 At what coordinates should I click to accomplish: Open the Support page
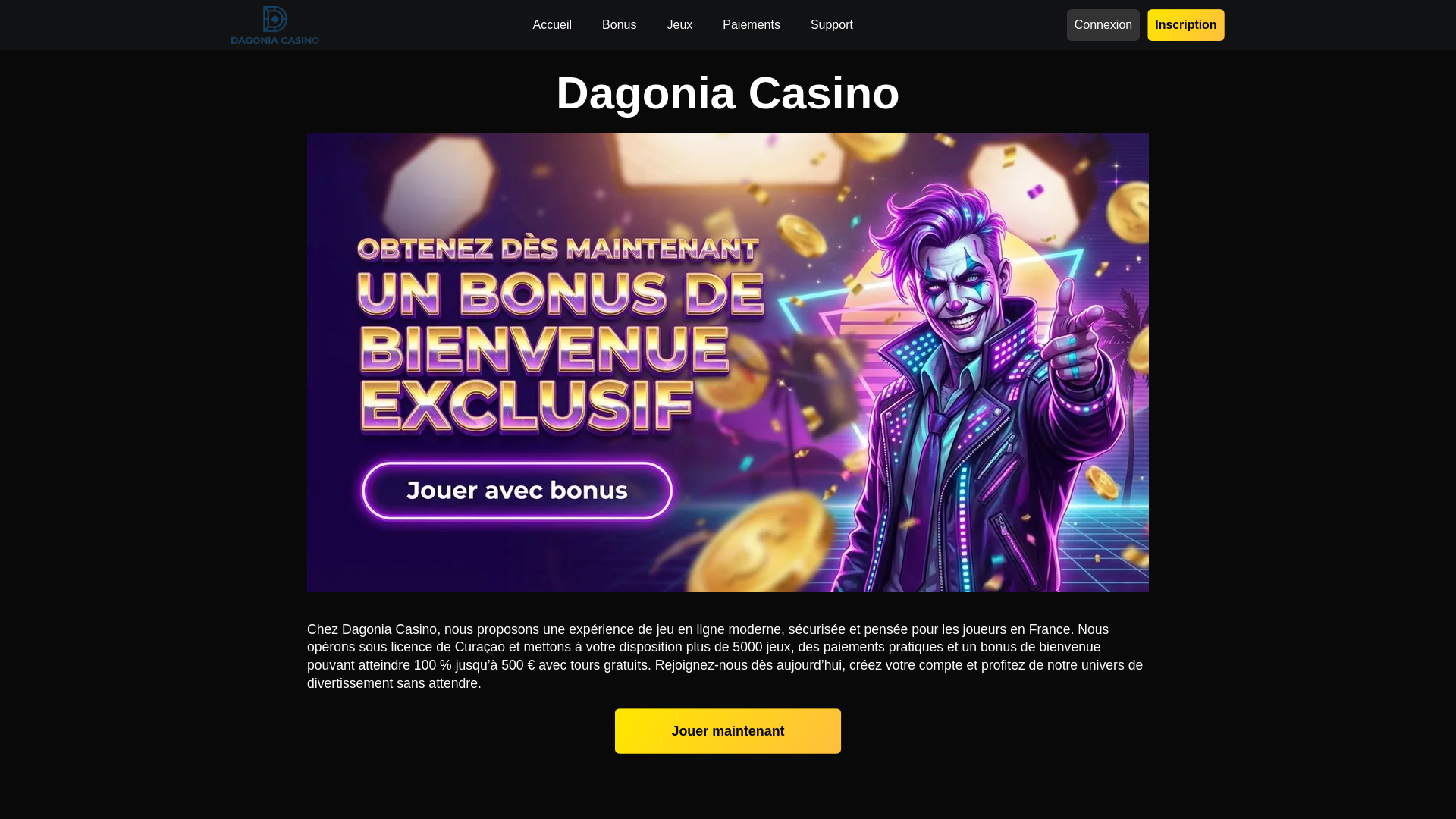pyautogui.click(x=831, y=25)
